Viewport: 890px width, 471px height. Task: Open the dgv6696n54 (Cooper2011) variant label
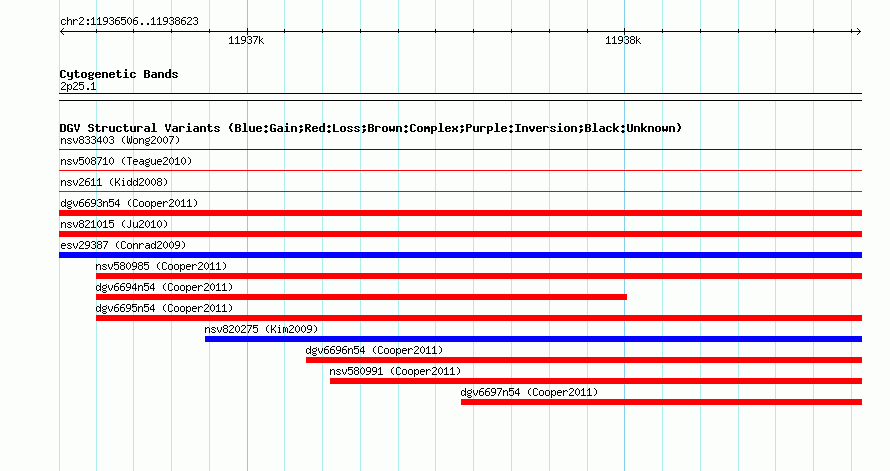click(x=374, y=350)
